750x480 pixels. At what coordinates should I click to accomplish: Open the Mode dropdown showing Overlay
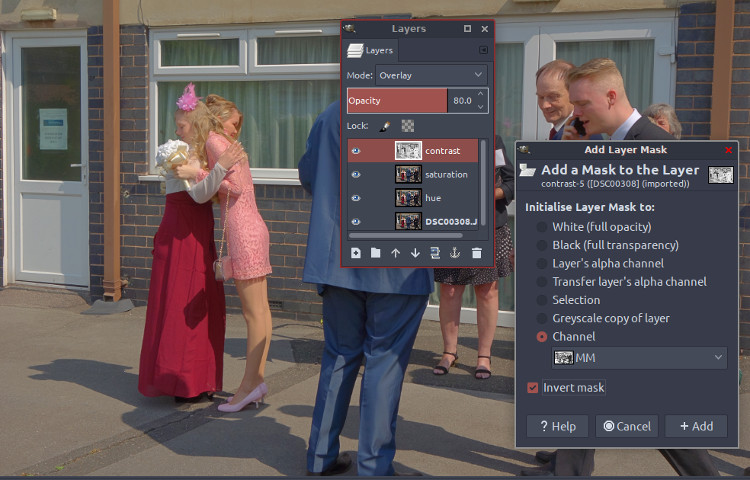pyautogui.click(x=431, y=75)
